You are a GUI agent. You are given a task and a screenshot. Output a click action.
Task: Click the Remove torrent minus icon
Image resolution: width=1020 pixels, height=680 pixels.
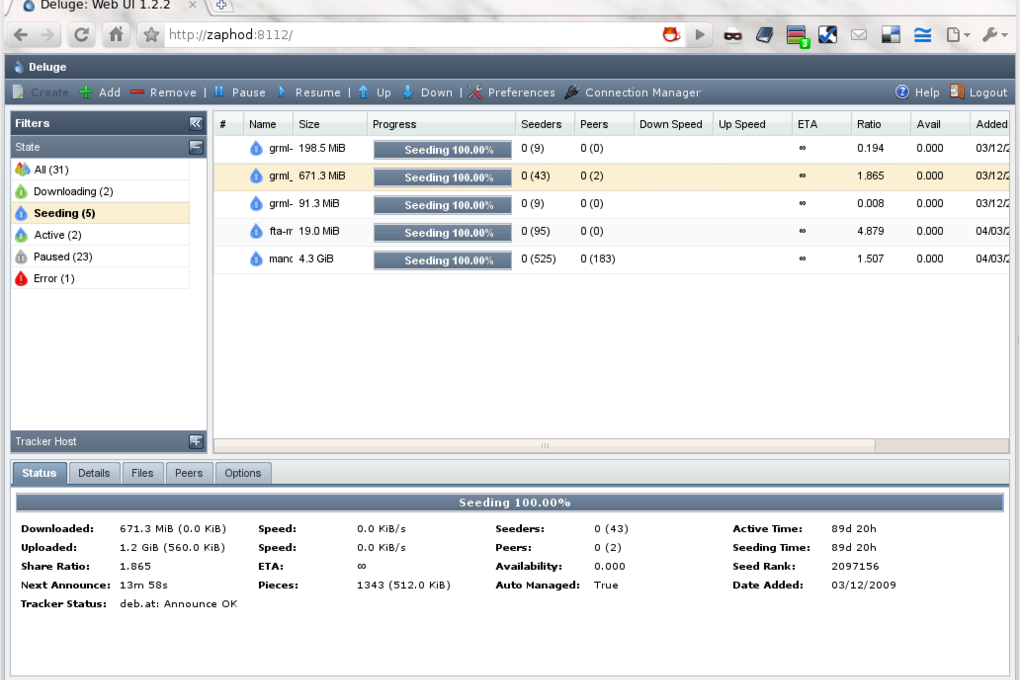(x=137, y=92)
